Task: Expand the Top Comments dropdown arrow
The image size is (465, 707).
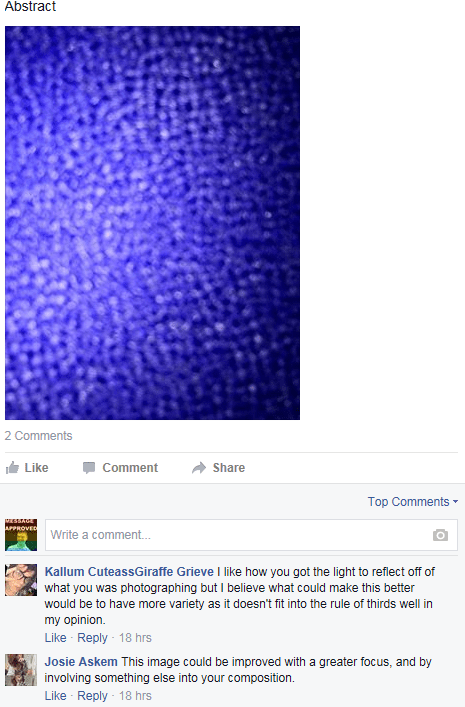Action: point(455,502)
